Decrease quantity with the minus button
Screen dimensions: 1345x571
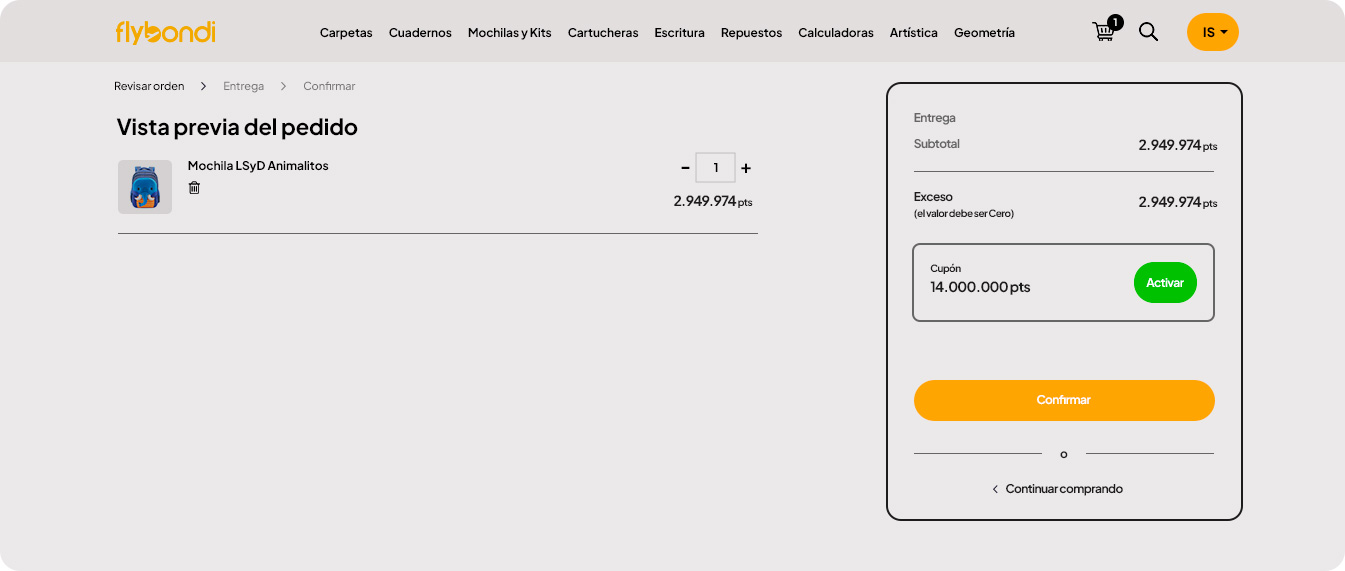pyautogui.click(x=685, y=168)
